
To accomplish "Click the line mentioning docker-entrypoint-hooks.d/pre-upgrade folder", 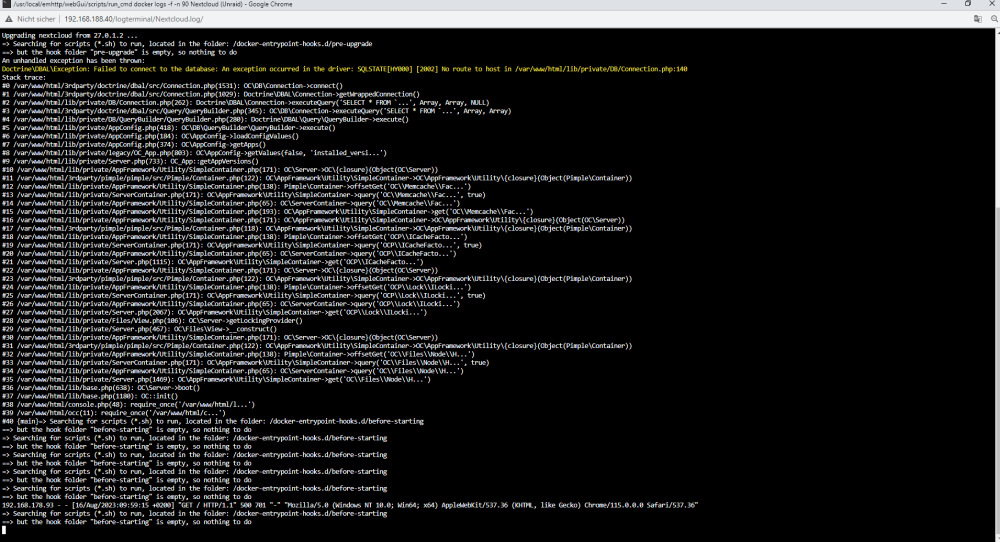I will [x=187, y=44].
